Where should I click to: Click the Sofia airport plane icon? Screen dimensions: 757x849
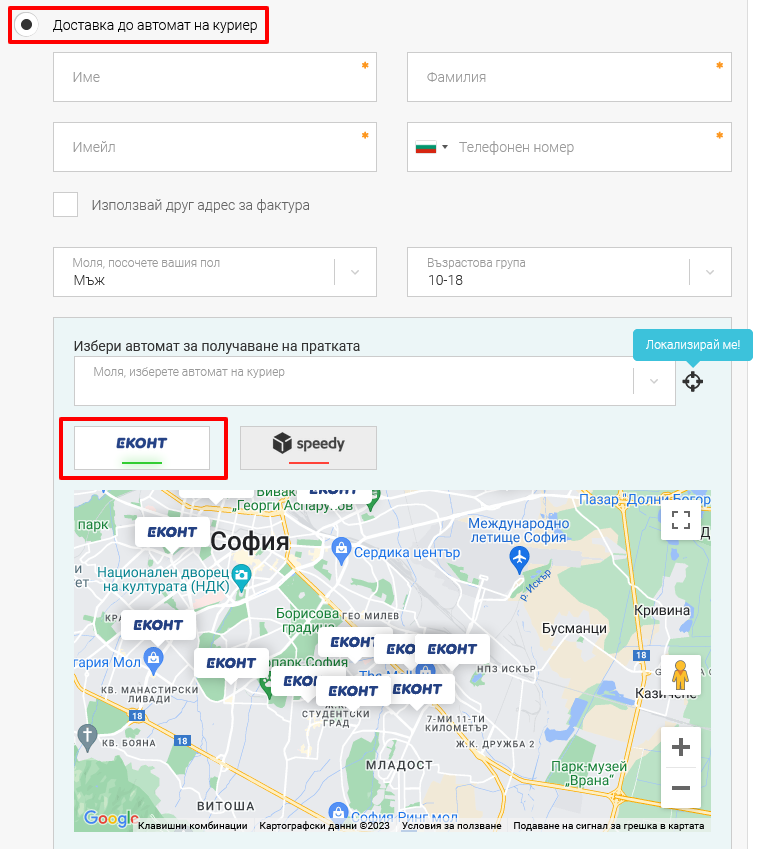pyautogui.click(x=519, y=559)
